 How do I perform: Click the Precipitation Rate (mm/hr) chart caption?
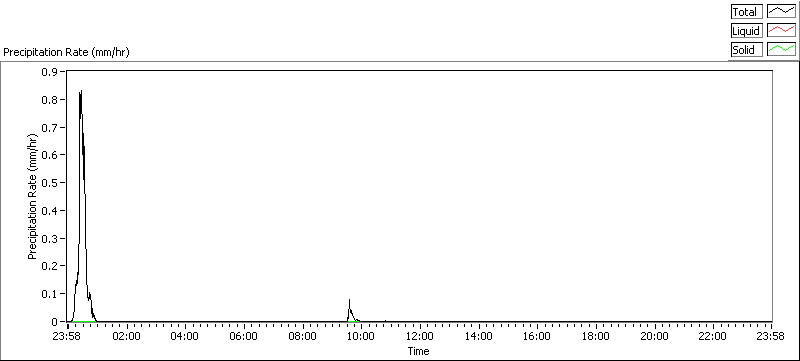pos(67,52)
